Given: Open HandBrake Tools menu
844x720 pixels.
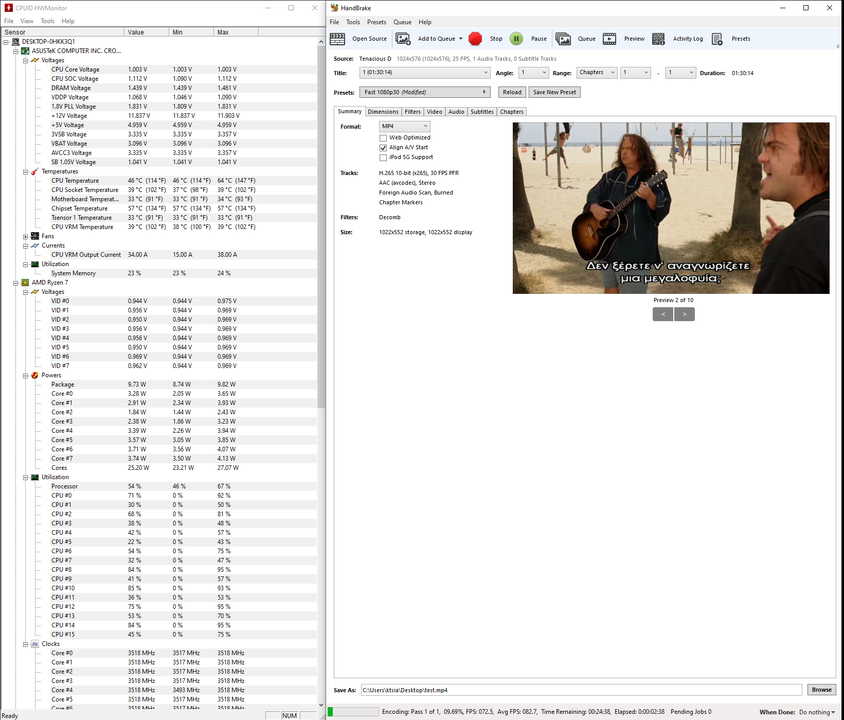Looking at the screenshot, I should tap(353, 22).
